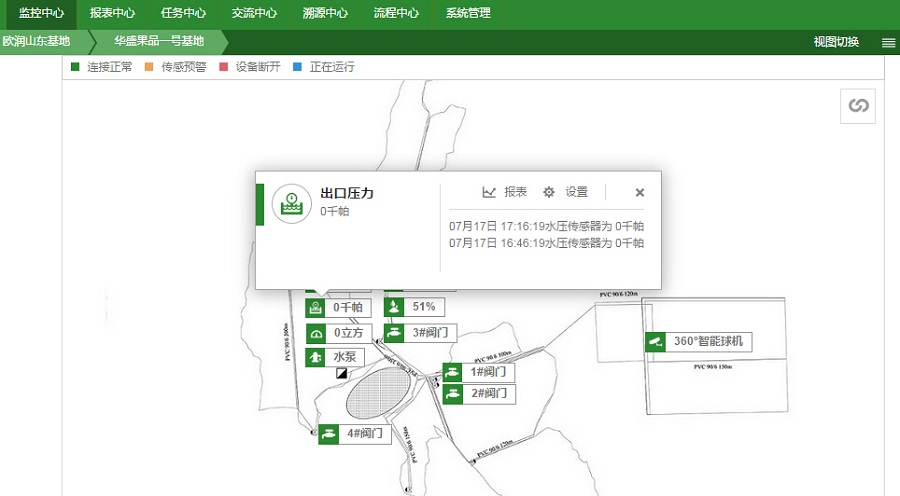The height and width of the screenshot is (496, 900).
Task: Open 报表 chart in the popup
Action: pyautogui.click(x=505, y=192)
